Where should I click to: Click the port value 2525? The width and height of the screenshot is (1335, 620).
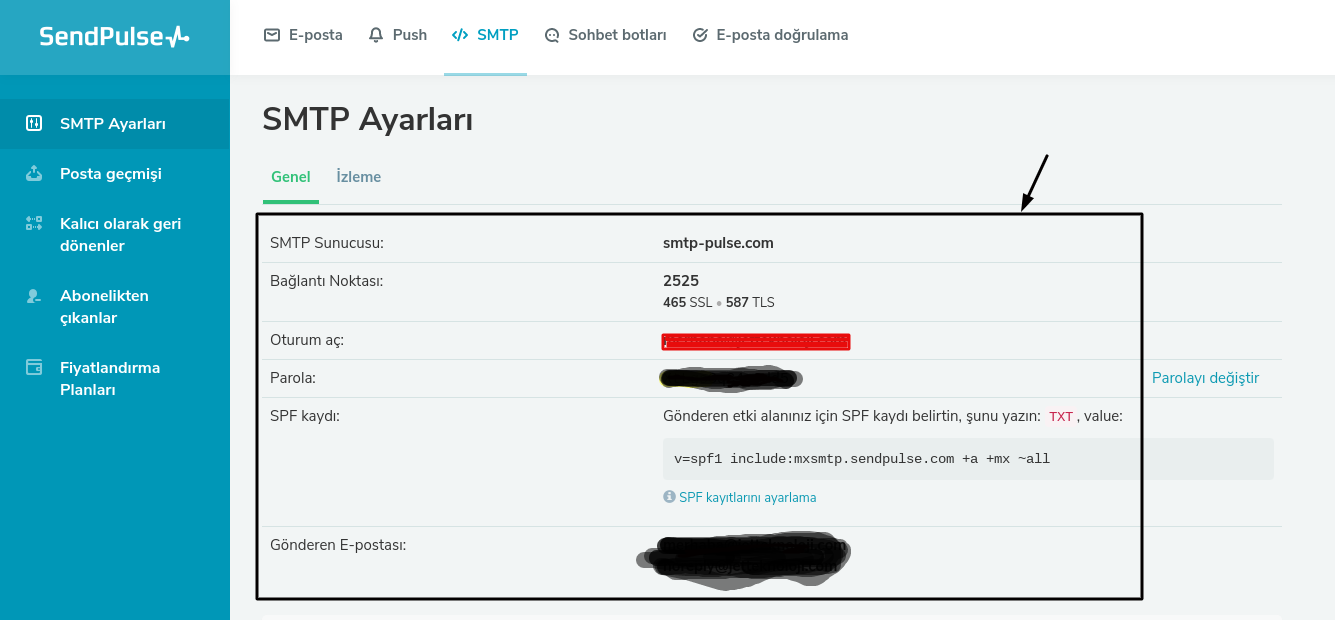point(681,281)
